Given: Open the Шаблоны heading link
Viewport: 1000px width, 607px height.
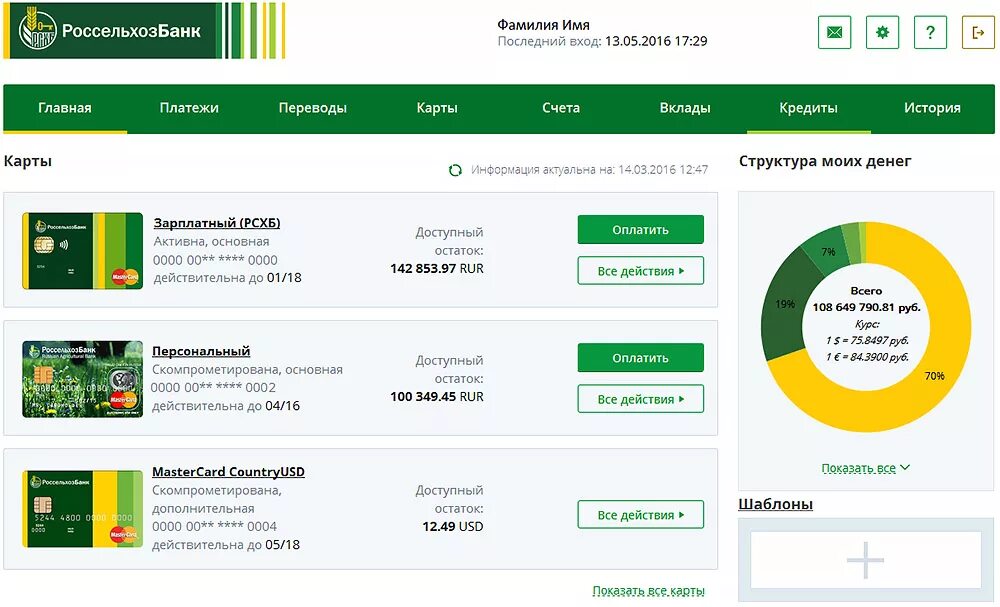Looking at the screenshot, I should (776, 504).
